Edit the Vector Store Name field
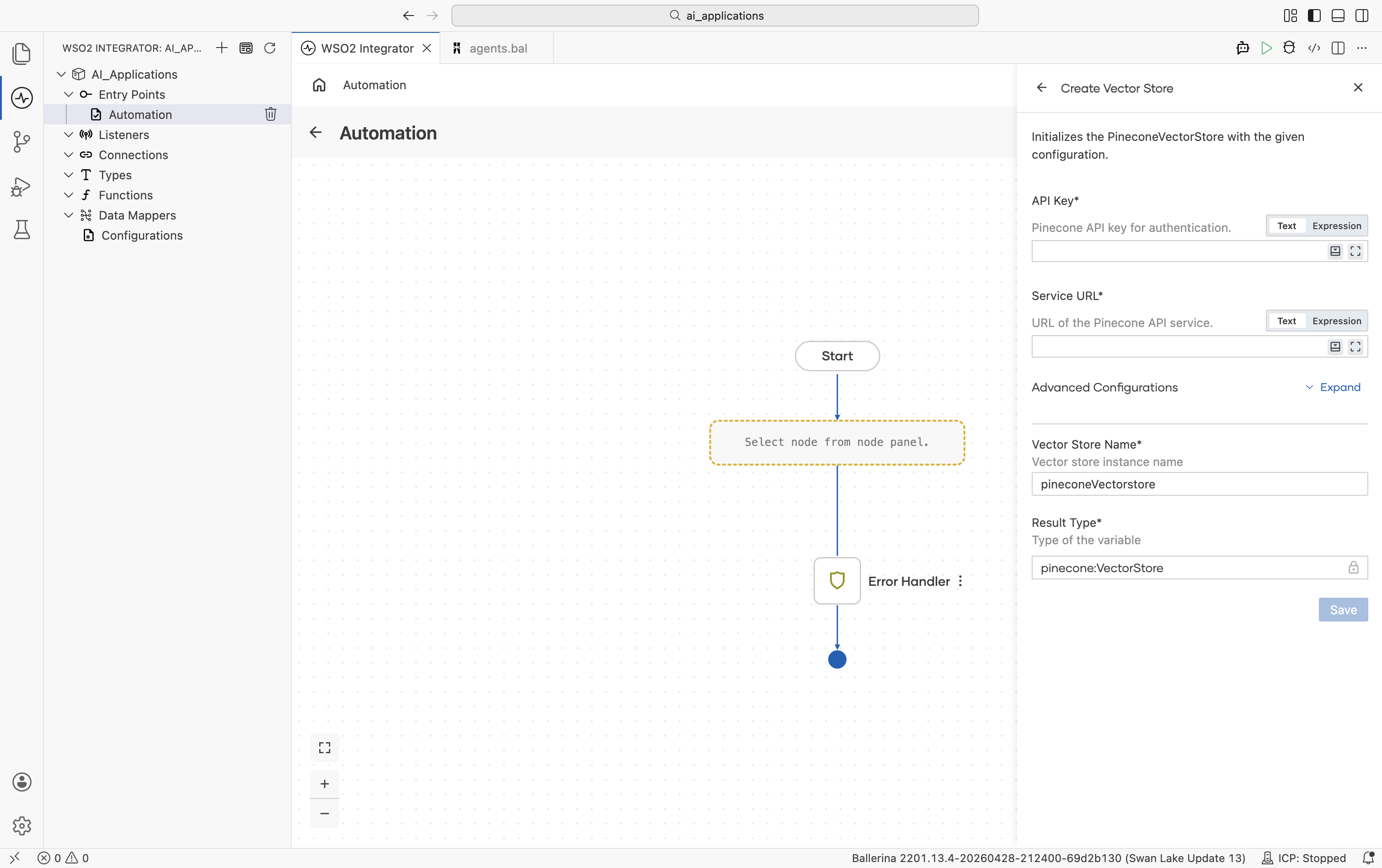 1200,484
